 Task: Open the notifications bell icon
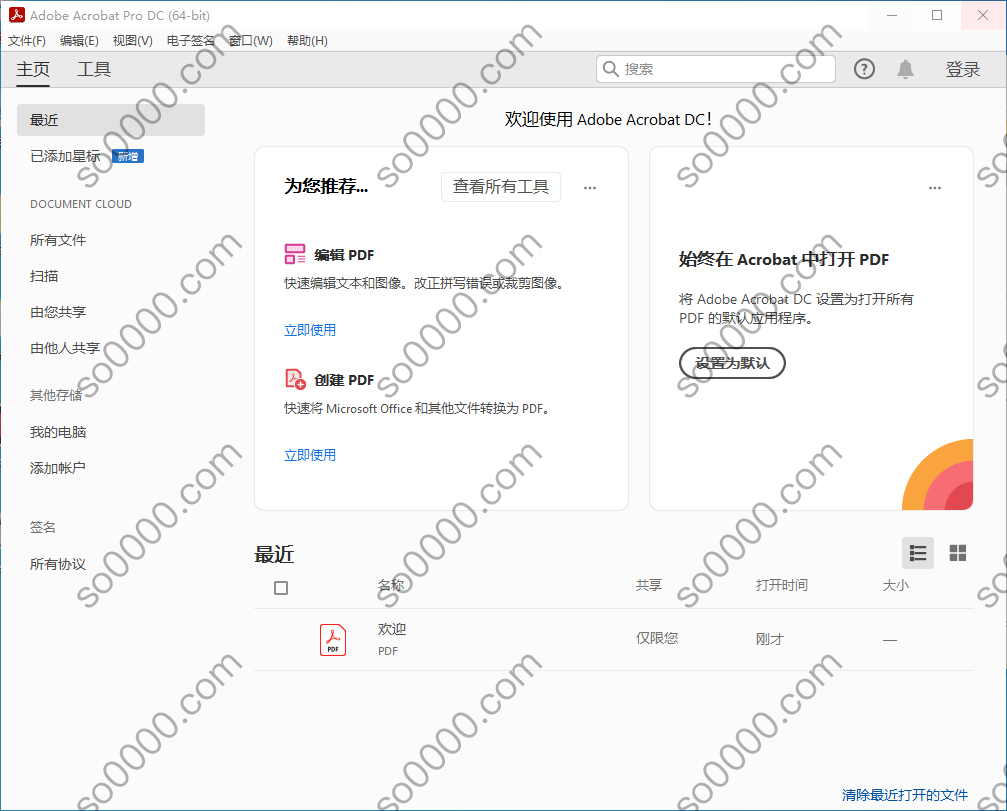pos(906,69)
